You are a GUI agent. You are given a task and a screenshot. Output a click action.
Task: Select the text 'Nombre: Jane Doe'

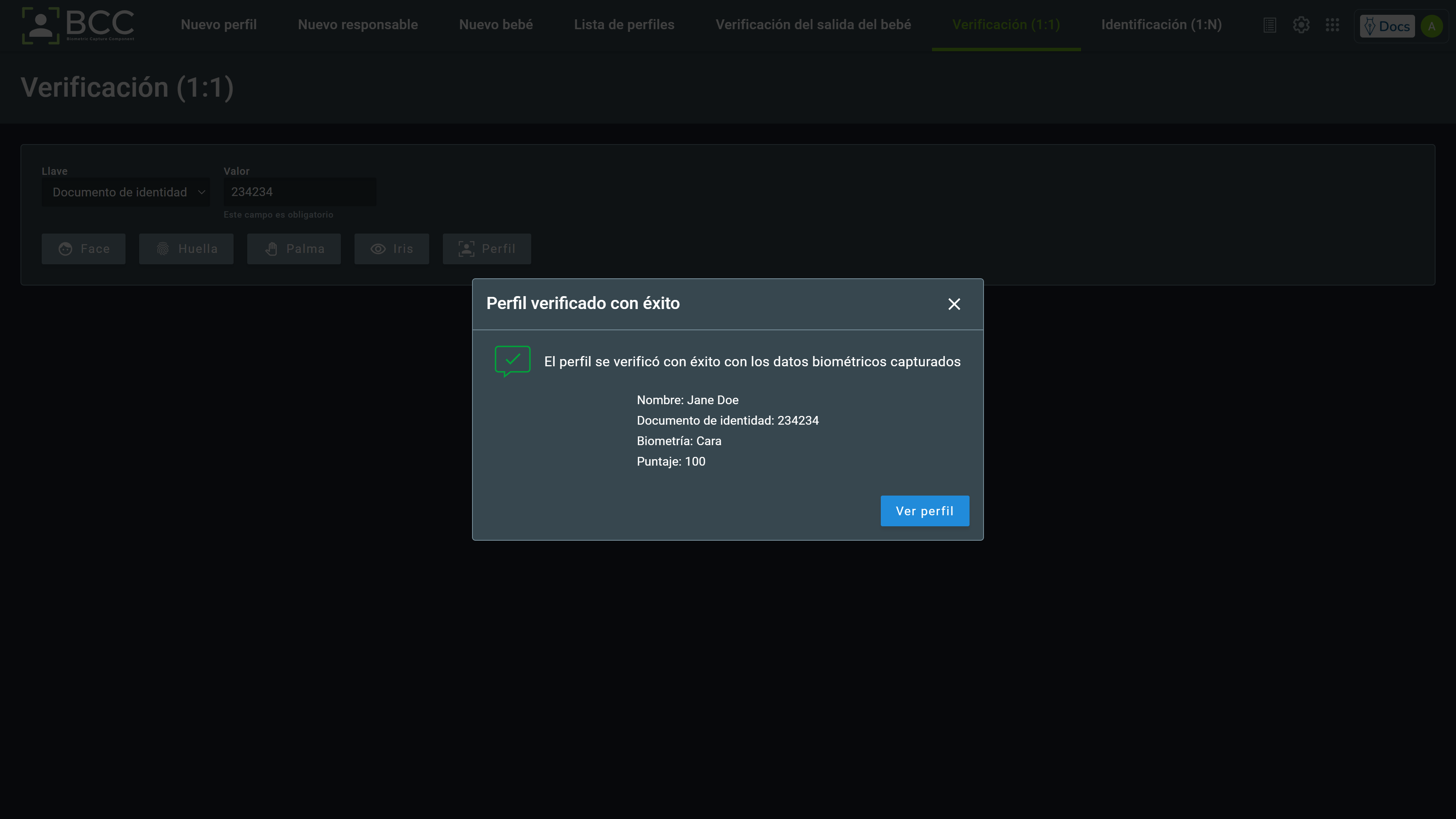pyautogui.click(x=687, y=400)
